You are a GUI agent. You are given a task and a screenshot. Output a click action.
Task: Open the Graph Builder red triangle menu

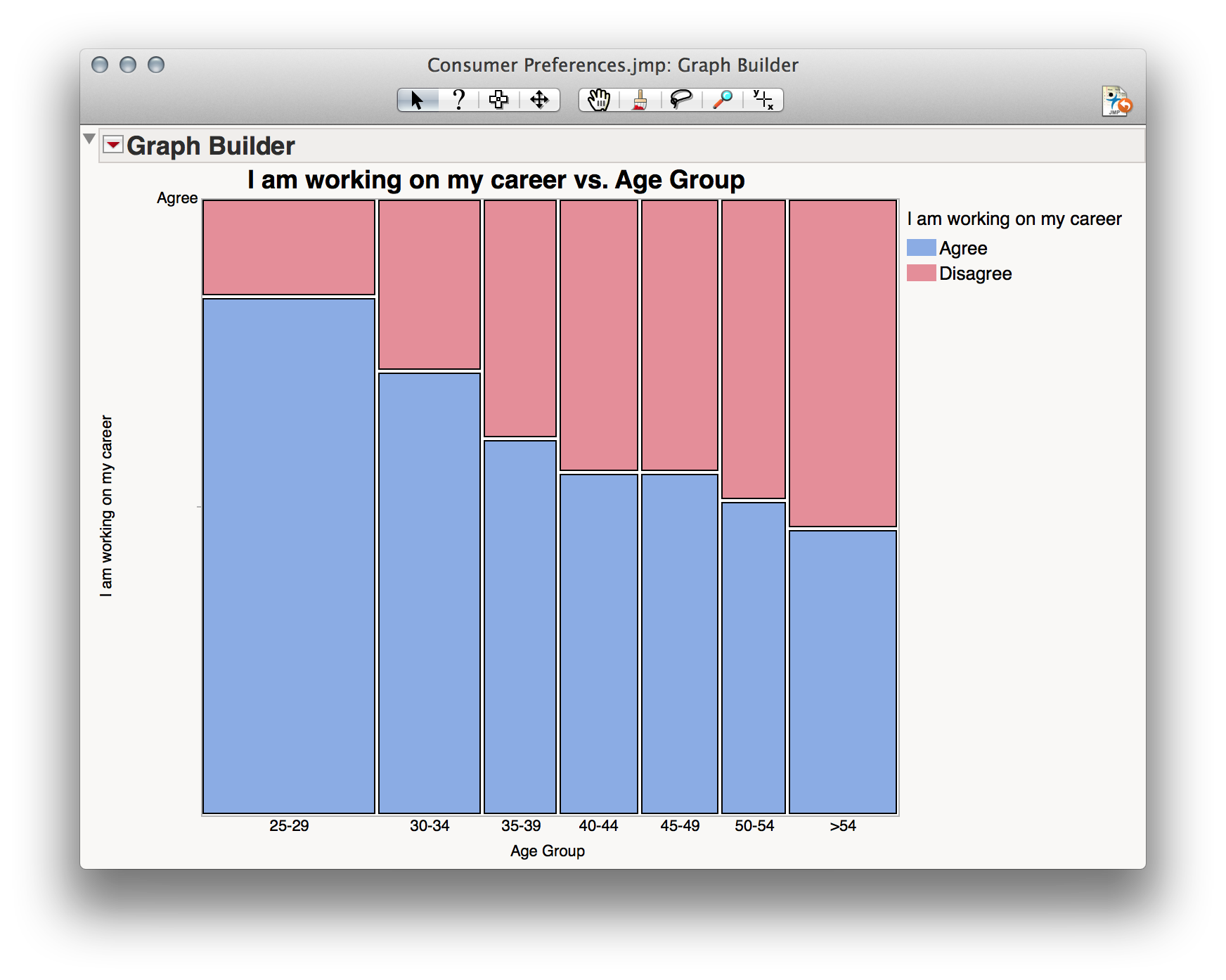pos(114,144)
